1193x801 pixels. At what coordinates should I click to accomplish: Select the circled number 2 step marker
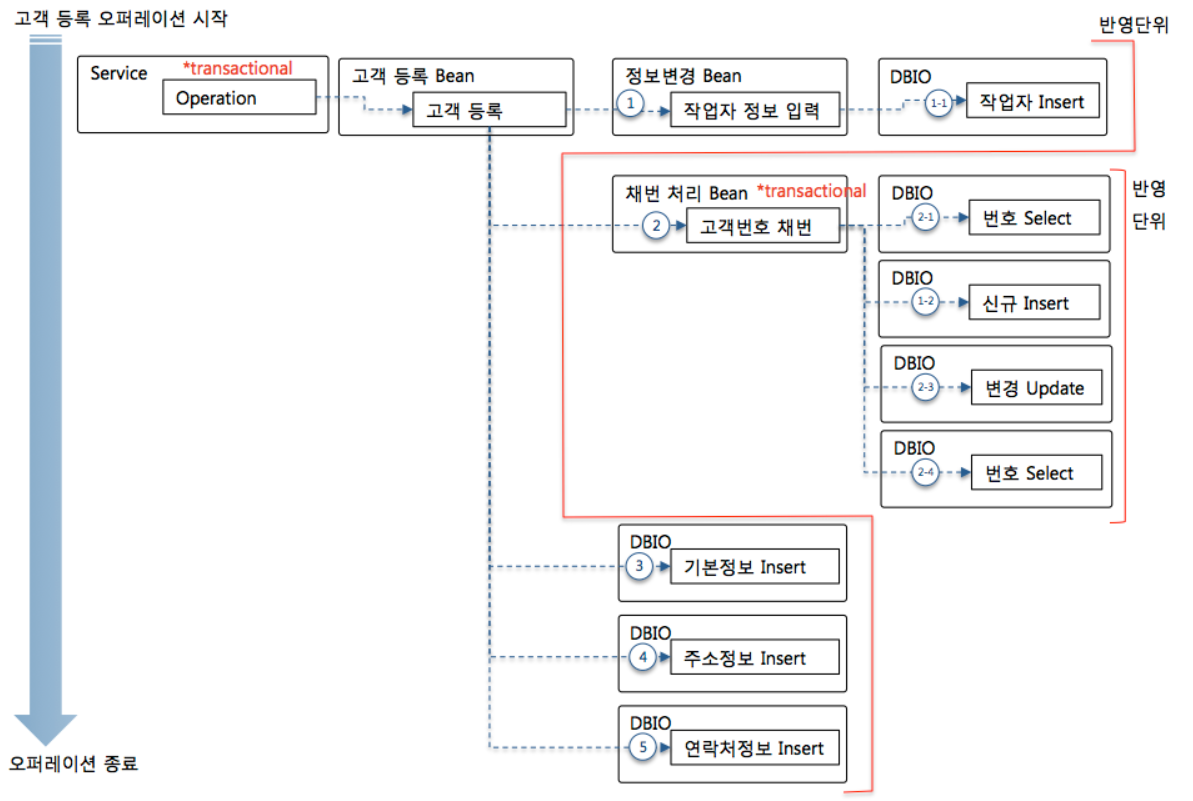pos(656,227)
